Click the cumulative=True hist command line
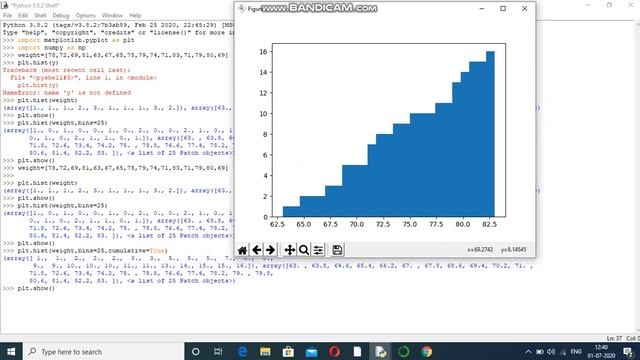The height and width of the screenshot is (360, 640). point(92,251)
